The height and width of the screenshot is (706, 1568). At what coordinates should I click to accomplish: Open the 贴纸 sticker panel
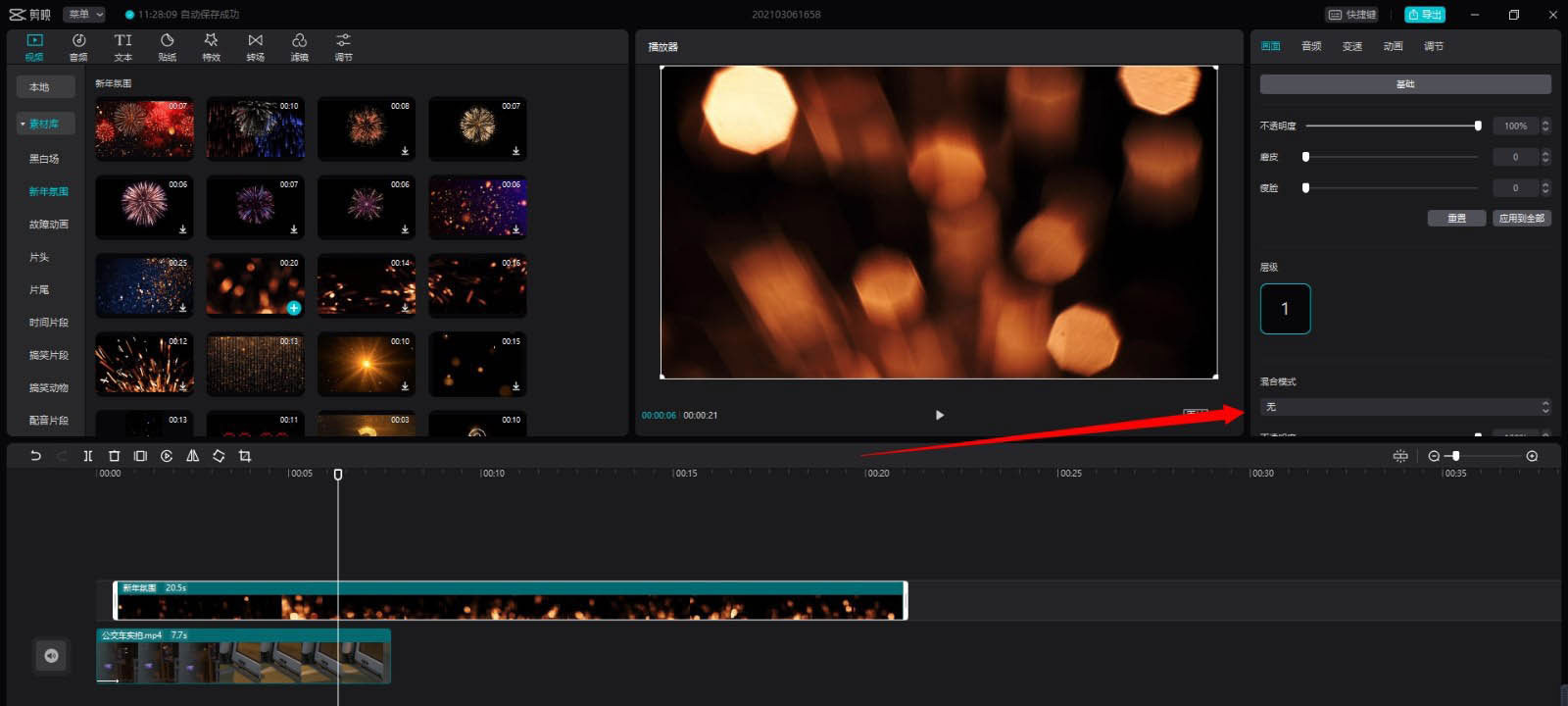point(168,46)
